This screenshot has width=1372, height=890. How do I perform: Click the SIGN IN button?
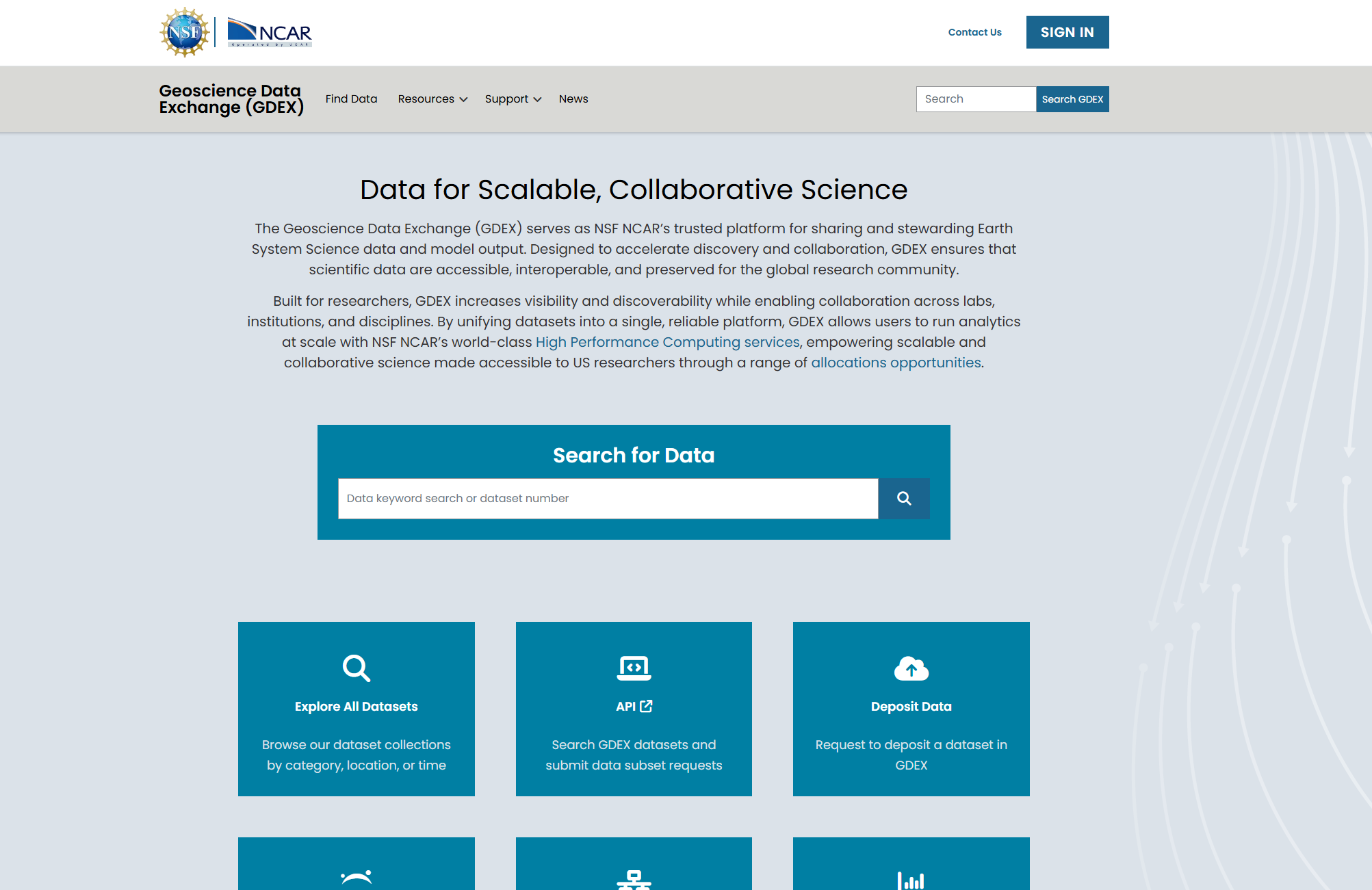click(1067, 31)
